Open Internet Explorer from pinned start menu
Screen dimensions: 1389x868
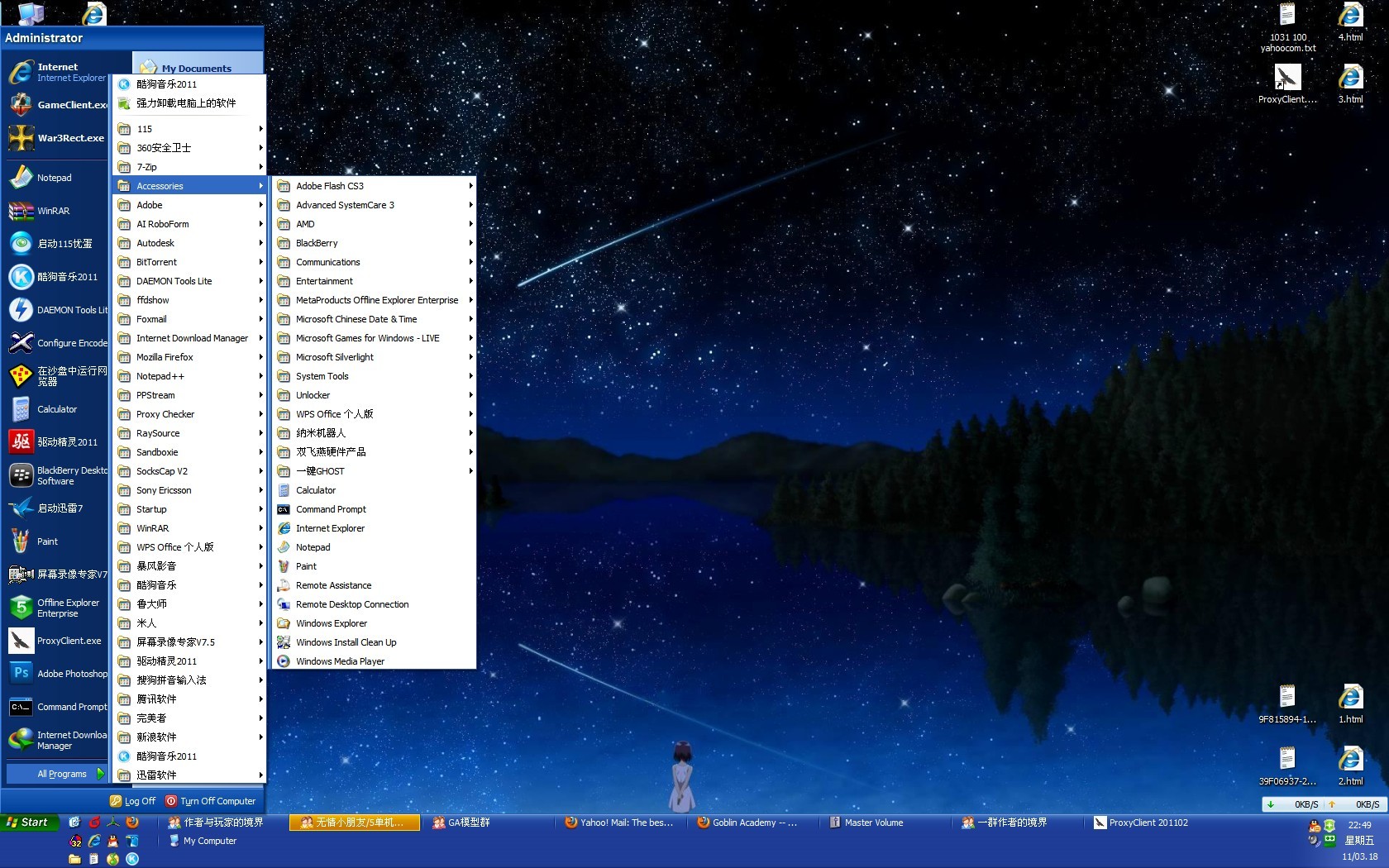pyautogui.click(x=56, y=72)
